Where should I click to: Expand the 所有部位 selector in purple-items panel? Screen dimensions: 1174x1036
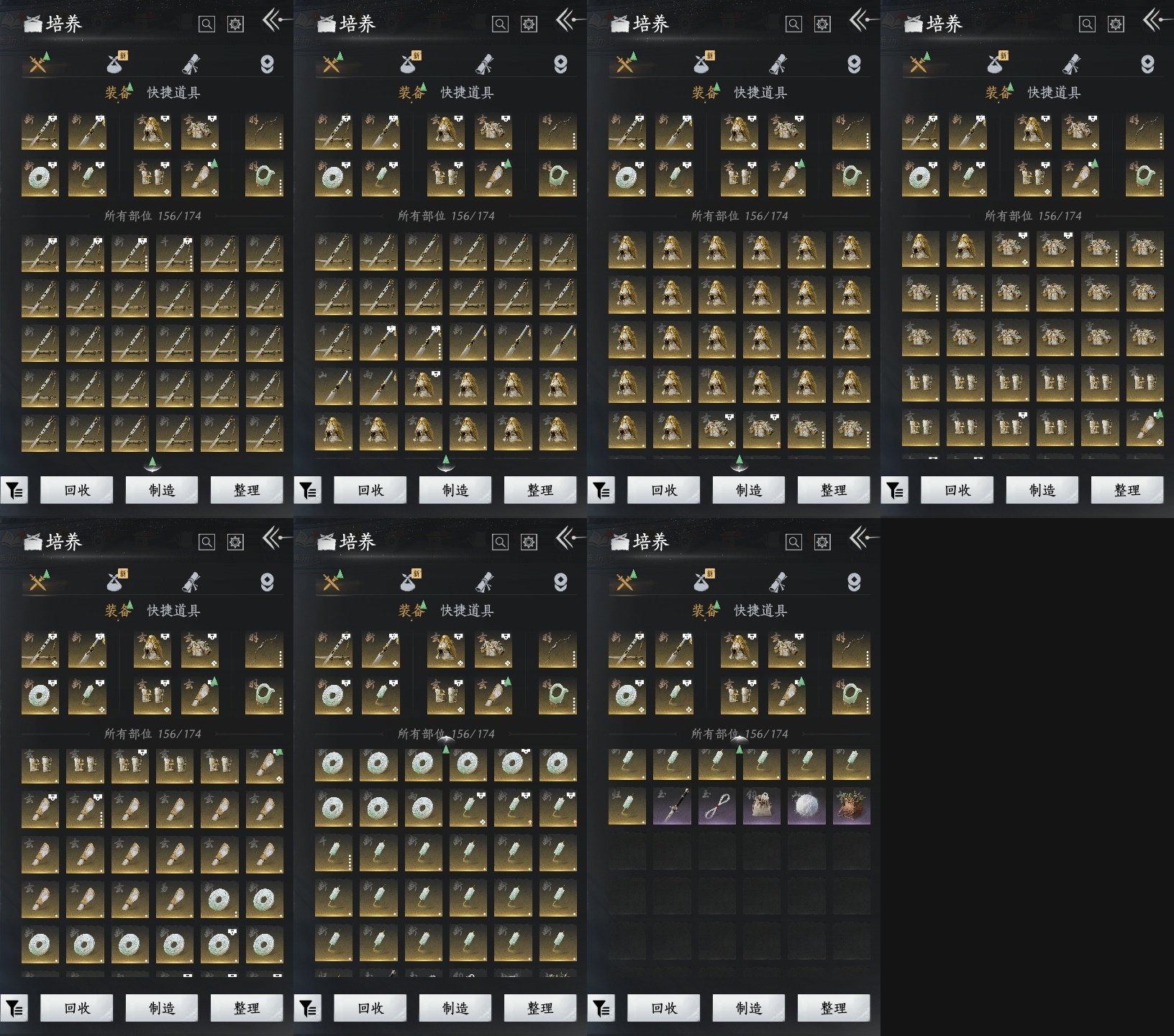click(740, 734)
